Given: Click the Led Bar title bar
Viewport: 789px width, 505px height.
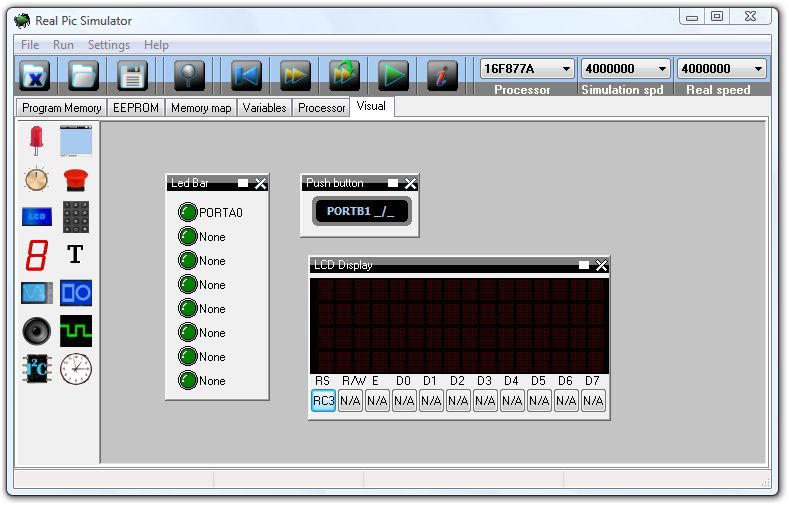Looking at the screenshot, I should pyautogui.click(x=217, y=183).
